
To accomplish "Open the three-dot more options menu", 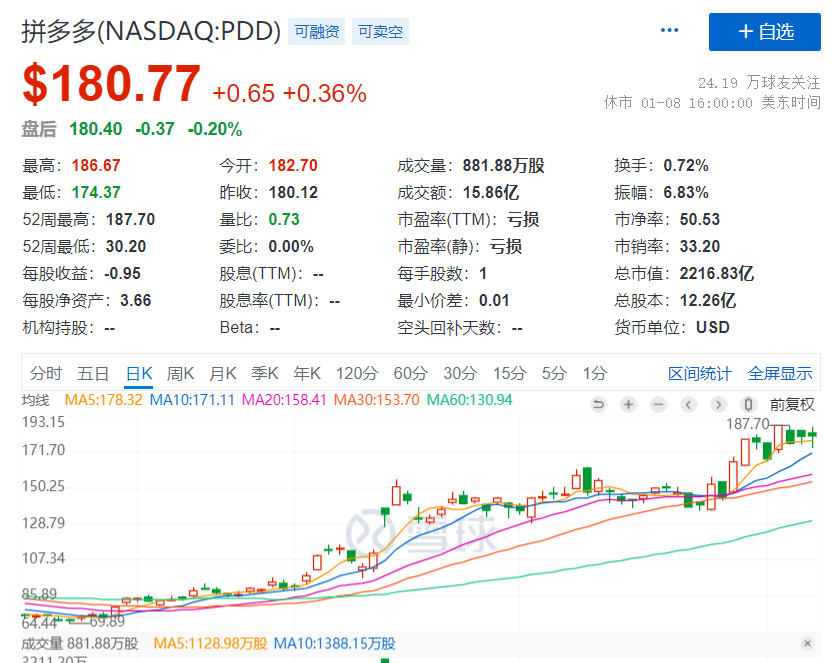I will click(x=669, y=31).
